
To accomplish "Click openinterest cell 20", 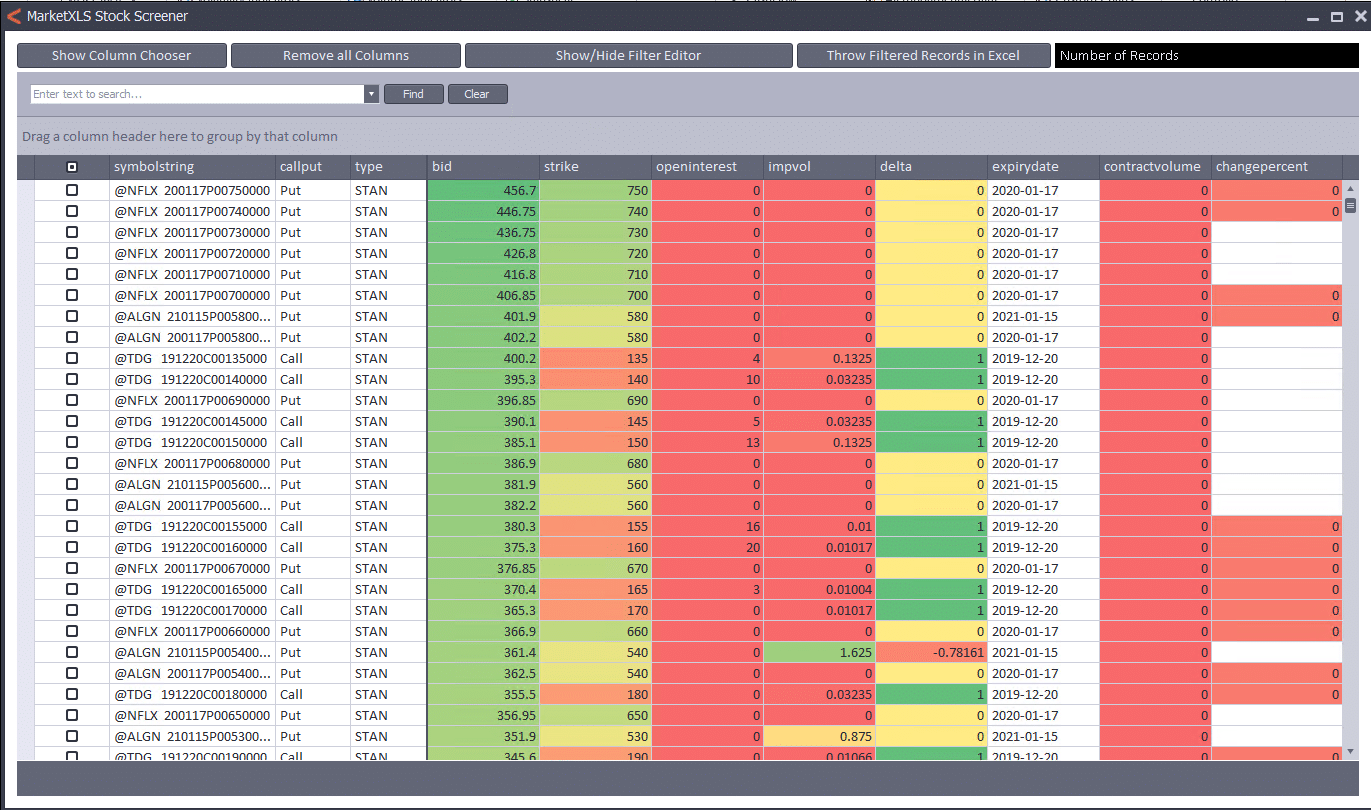I will tap(707, 547).
